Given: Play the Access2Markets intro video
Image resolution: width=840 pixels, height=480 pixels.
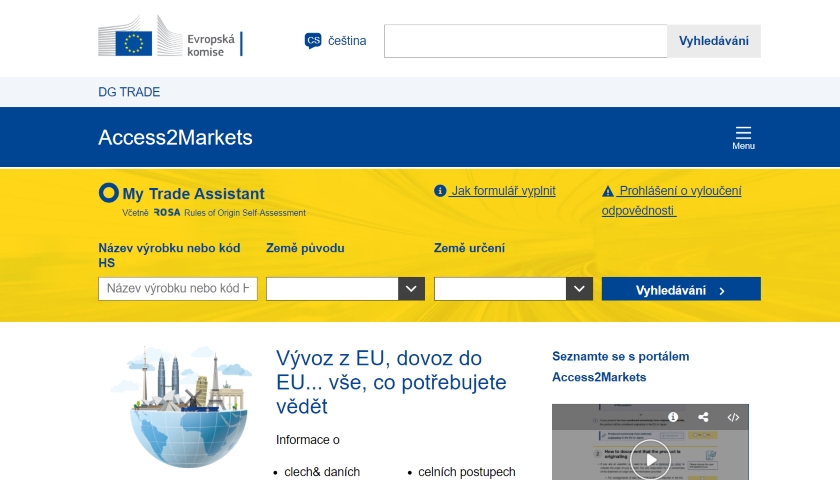Looking at the screenshot, I should (x=650, y=459).
